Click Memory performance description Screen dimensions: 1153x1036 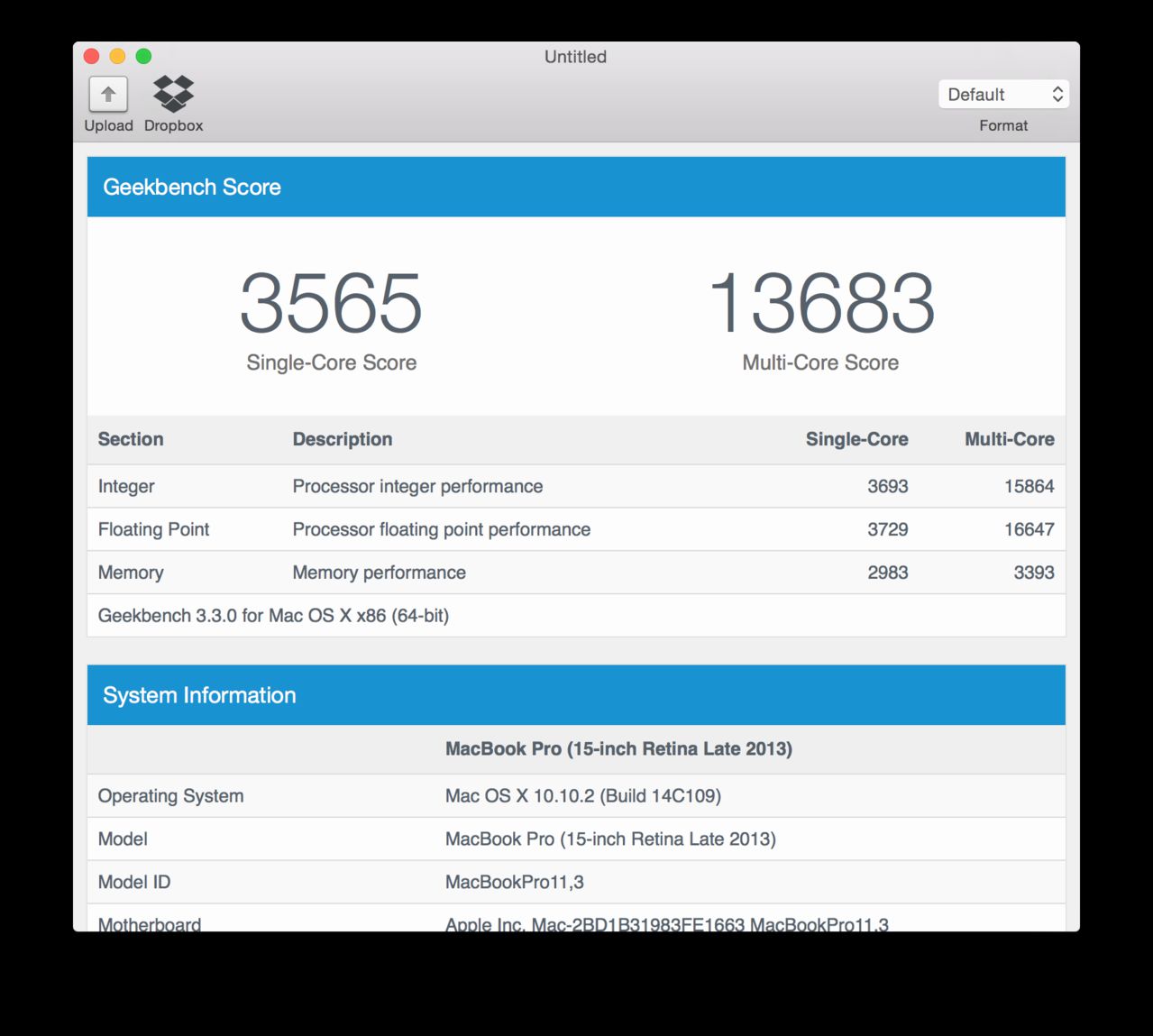pyautogui.click(x=379, y=573)
